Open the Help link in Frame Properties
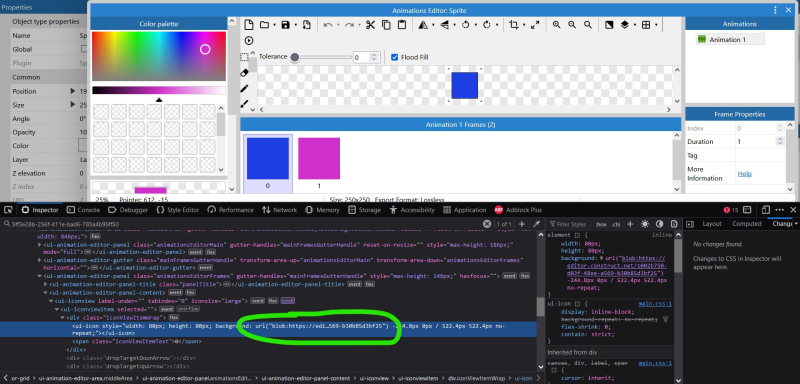The height and width of the screenshot is (384, 800). pyautogui.click(x=744, y=174)
